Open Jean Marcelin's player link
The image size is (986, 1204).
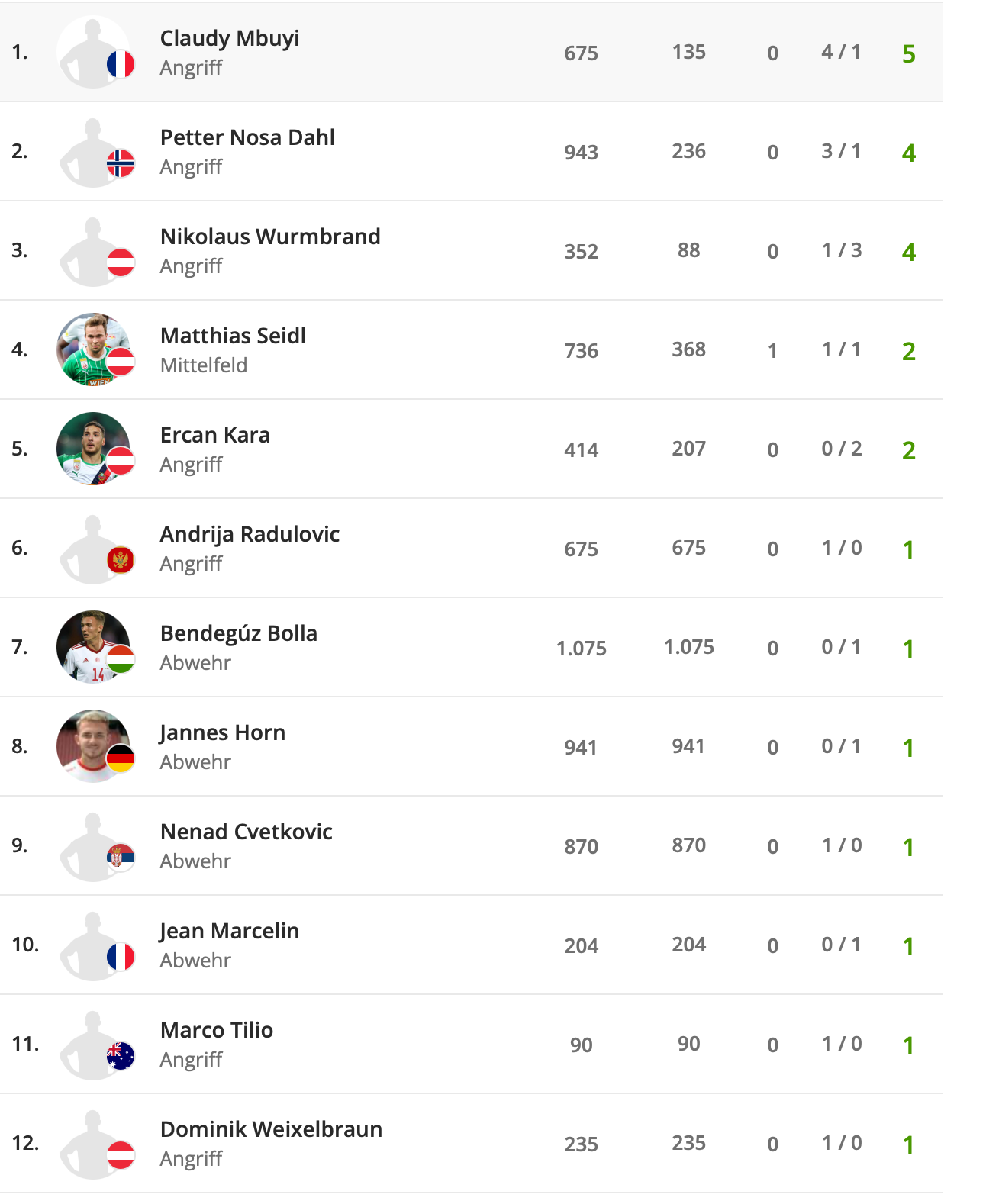pyautogui.click(x=229, y=931)
